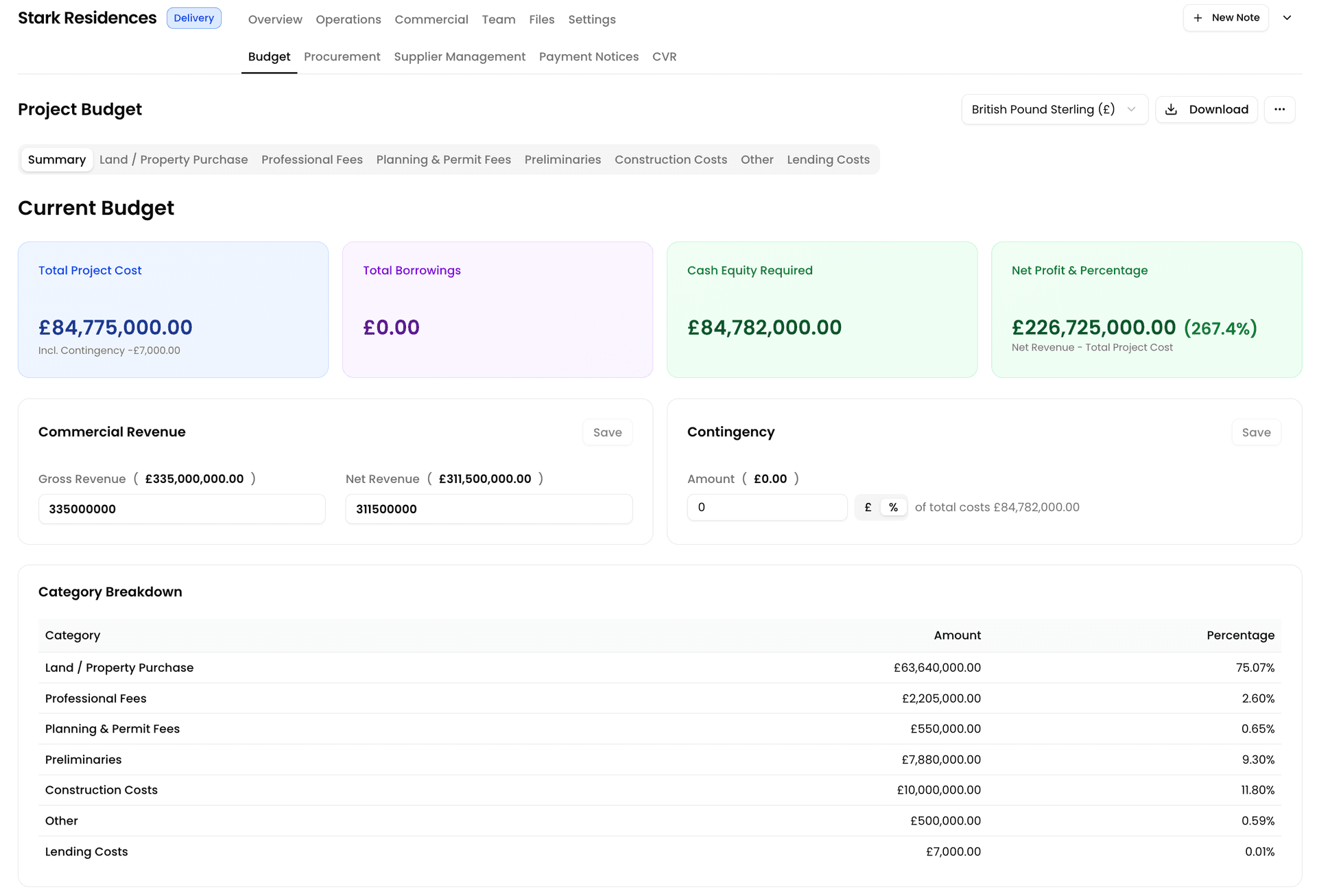Click the Gross Revenue input field

(x=181, y=509)
